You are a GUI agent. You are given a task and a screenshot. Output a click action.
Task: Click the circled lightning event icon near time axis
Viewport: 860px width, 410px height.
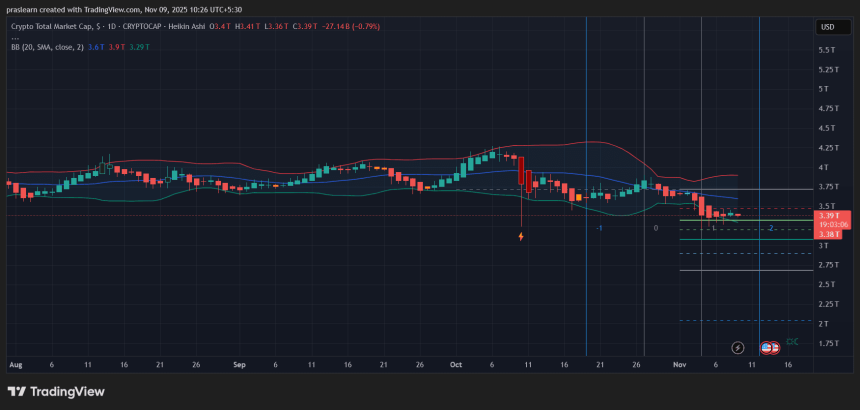738,347
